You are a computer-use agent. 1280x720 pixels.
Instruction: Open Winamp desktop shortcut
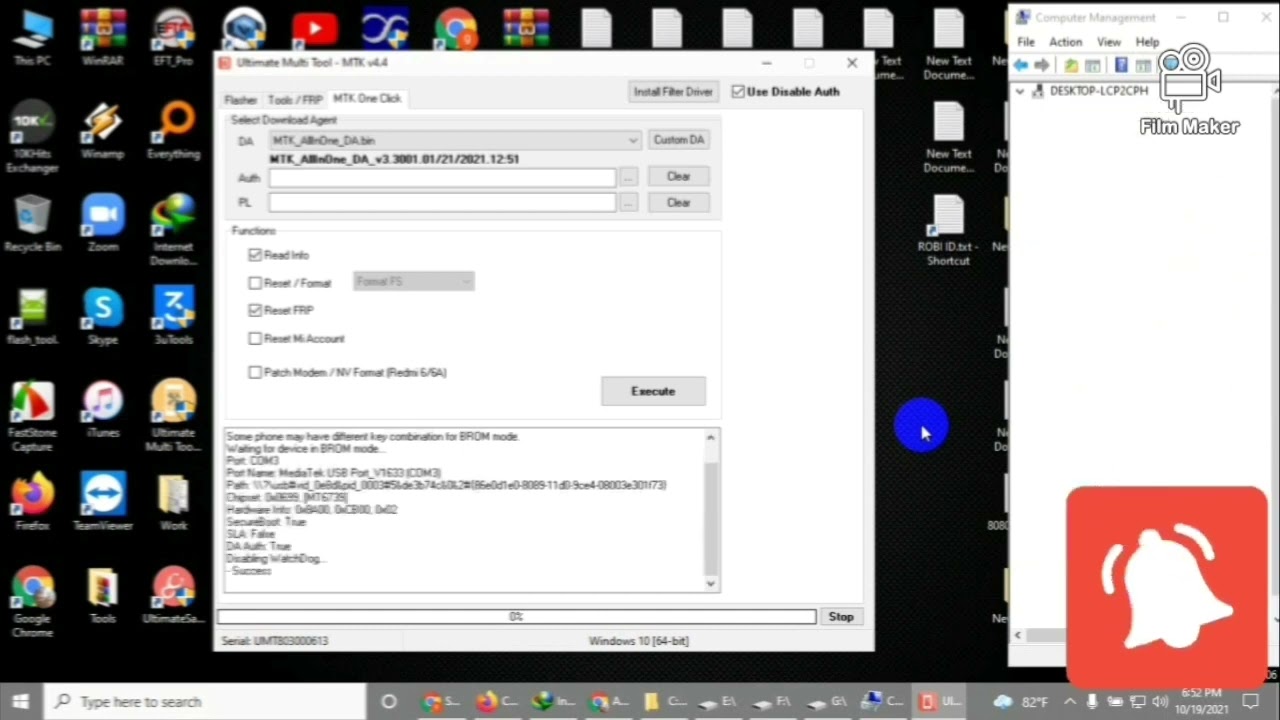[103, 130]
